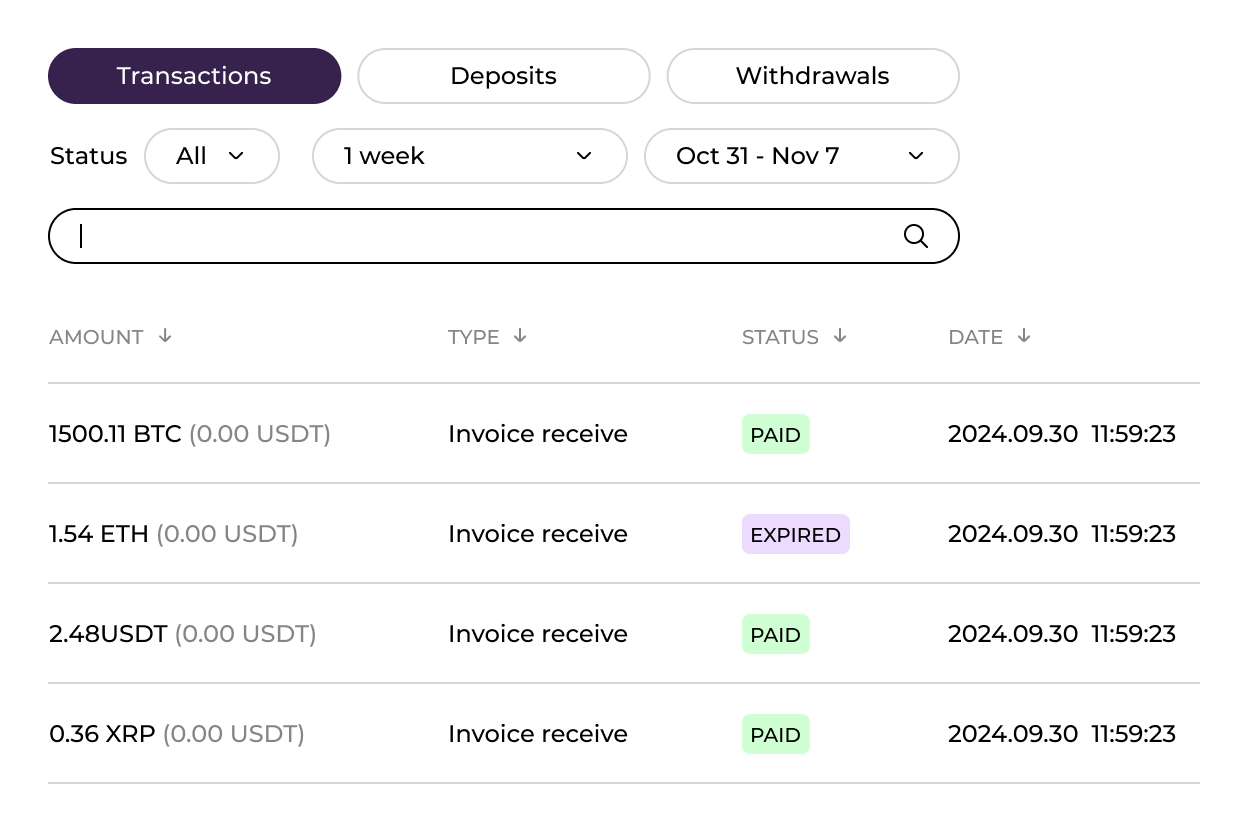This screenshot has width=1240, height=832.
Task: Switch to the Transactions tab
Action: click(x=194, y=76)
